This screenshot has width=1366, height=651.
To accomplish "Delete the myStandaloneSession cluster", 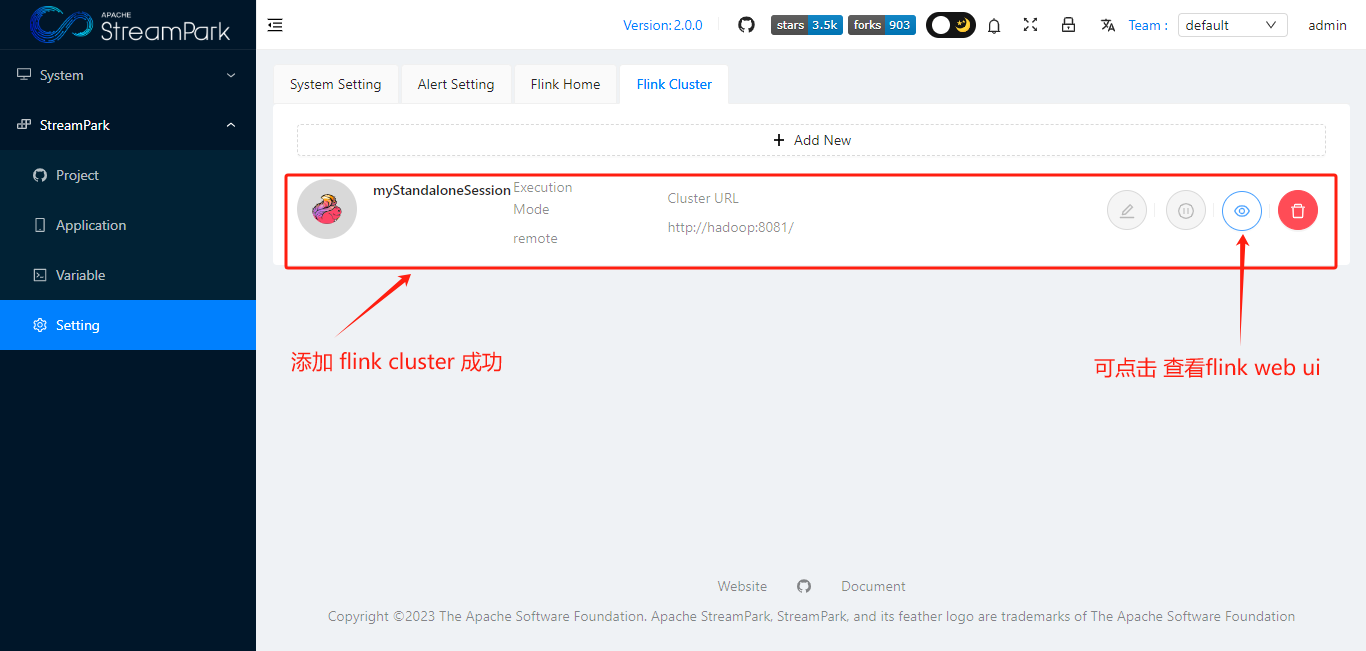I will pyautogui.click(x=1297, y=211).
